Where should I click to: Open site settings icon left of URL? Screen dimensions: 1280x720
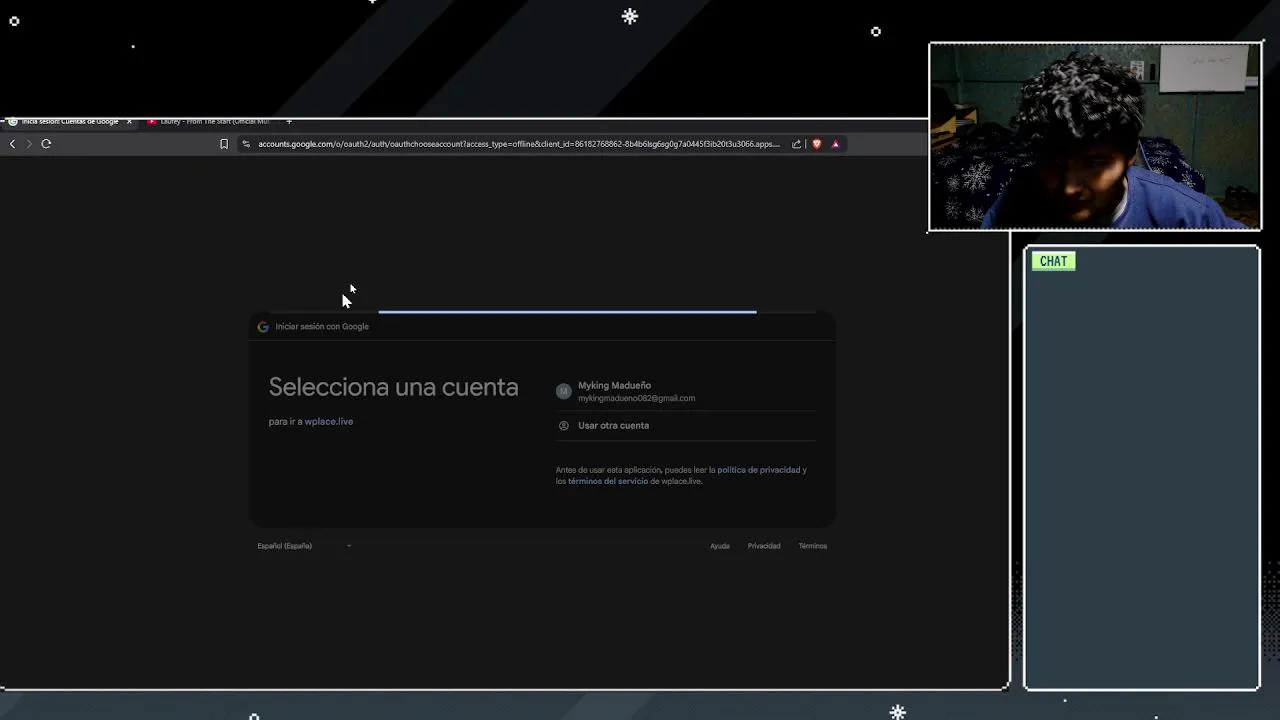(x=246, y=144)
